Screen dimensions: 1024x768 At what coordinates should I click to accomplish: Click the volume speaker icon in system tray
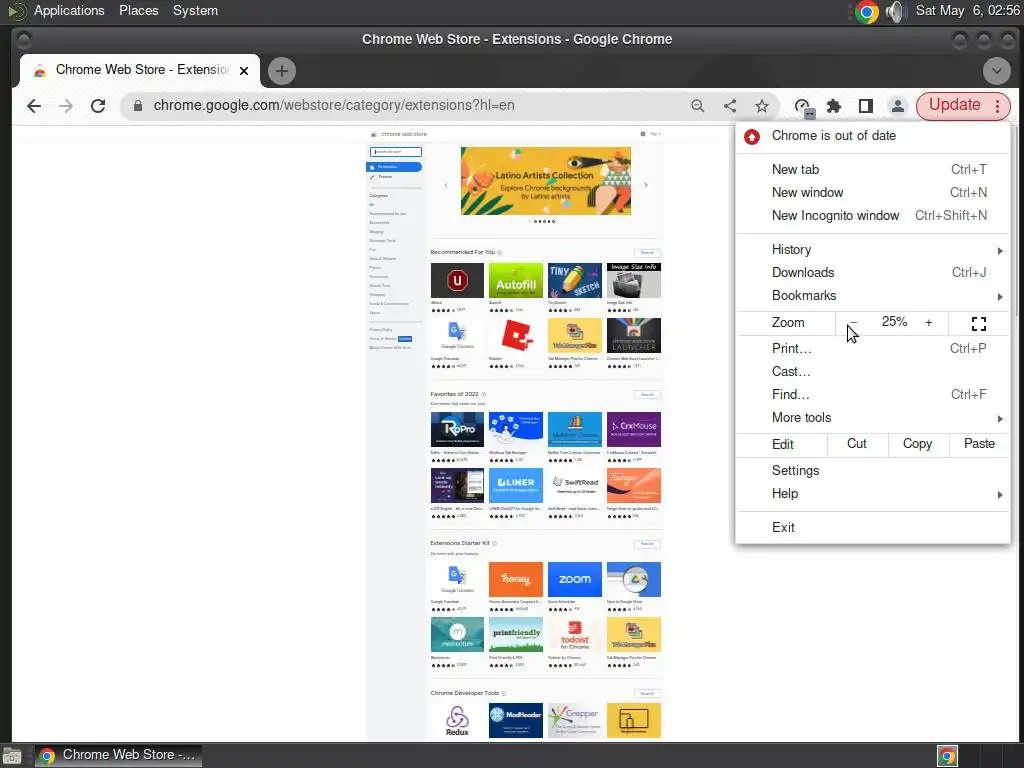pyautogui.click(x=897, y=11)
